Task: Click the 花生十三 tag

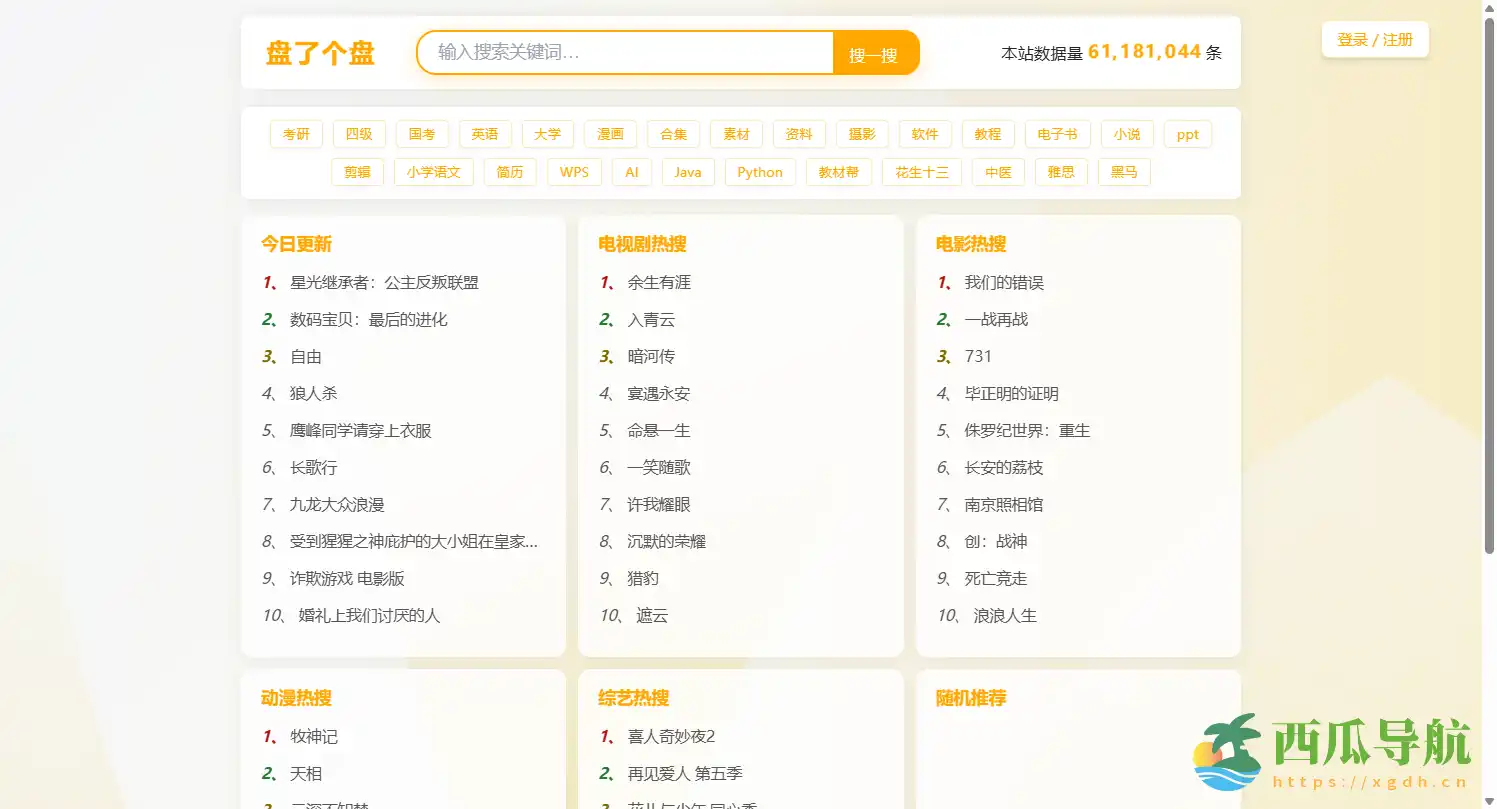Action: [921, 172]
